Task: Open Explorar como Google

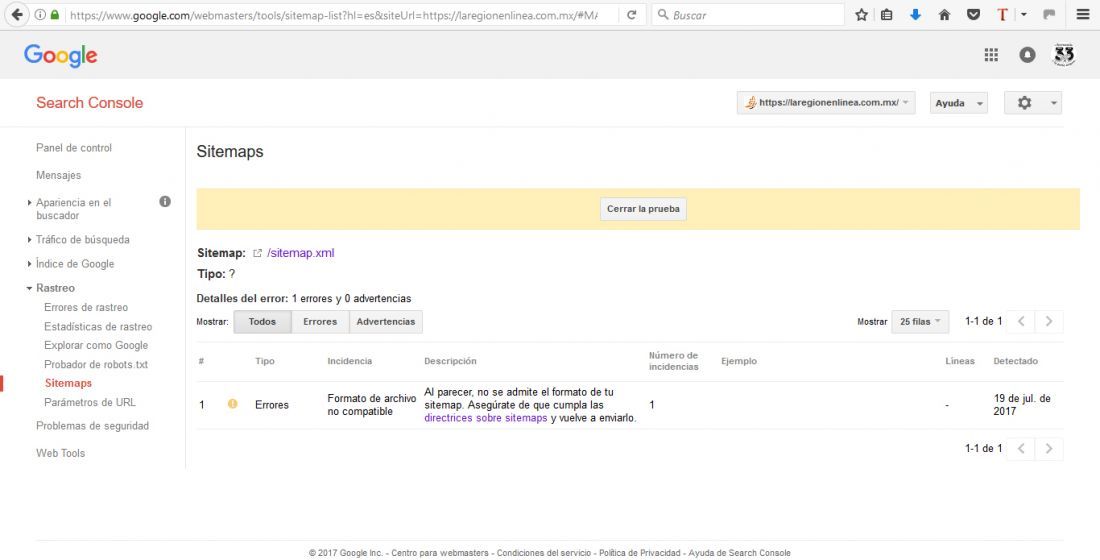Action: tap(95, 345)
